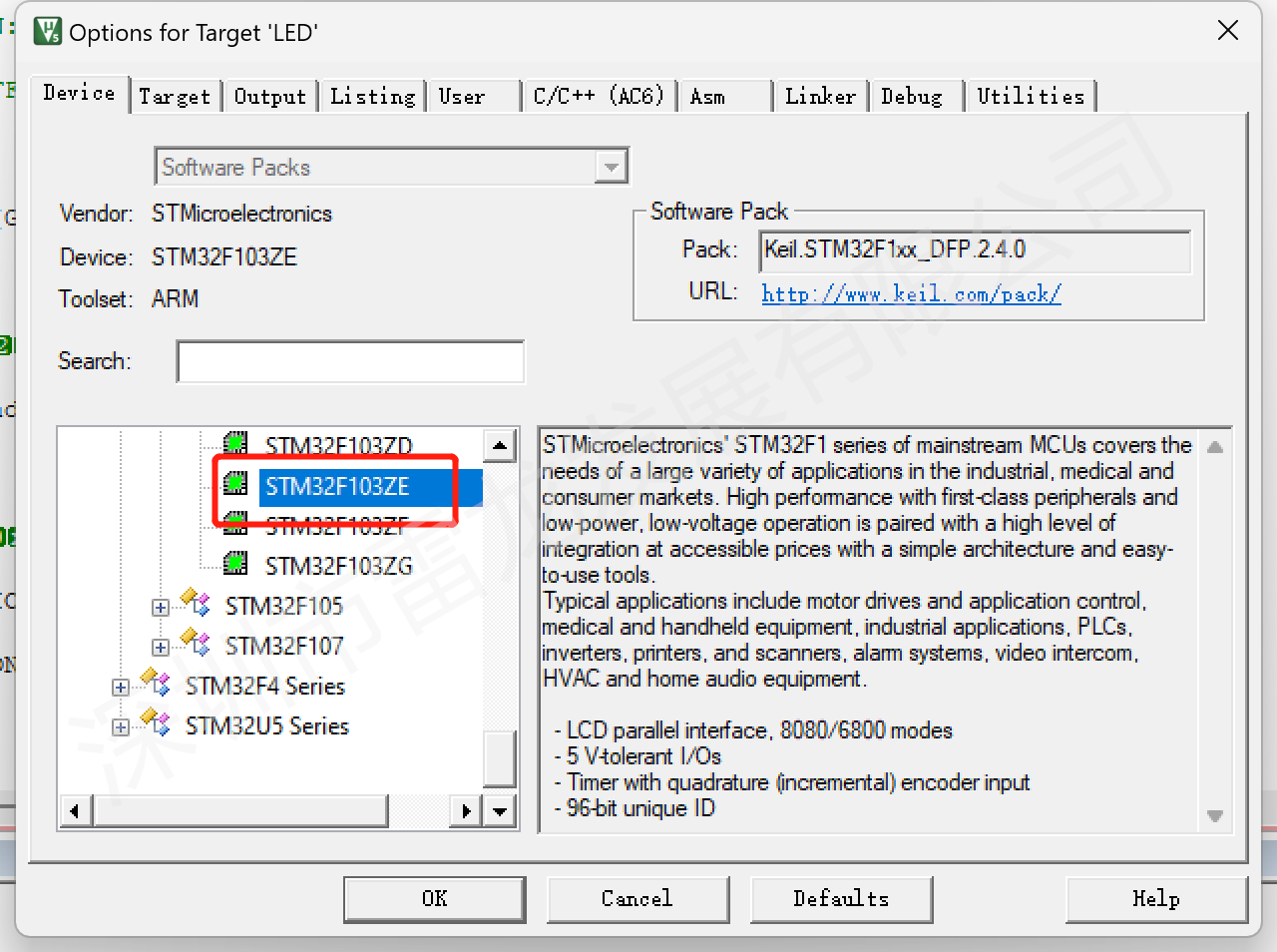Select STM32F103ZE in device tree

337,486
